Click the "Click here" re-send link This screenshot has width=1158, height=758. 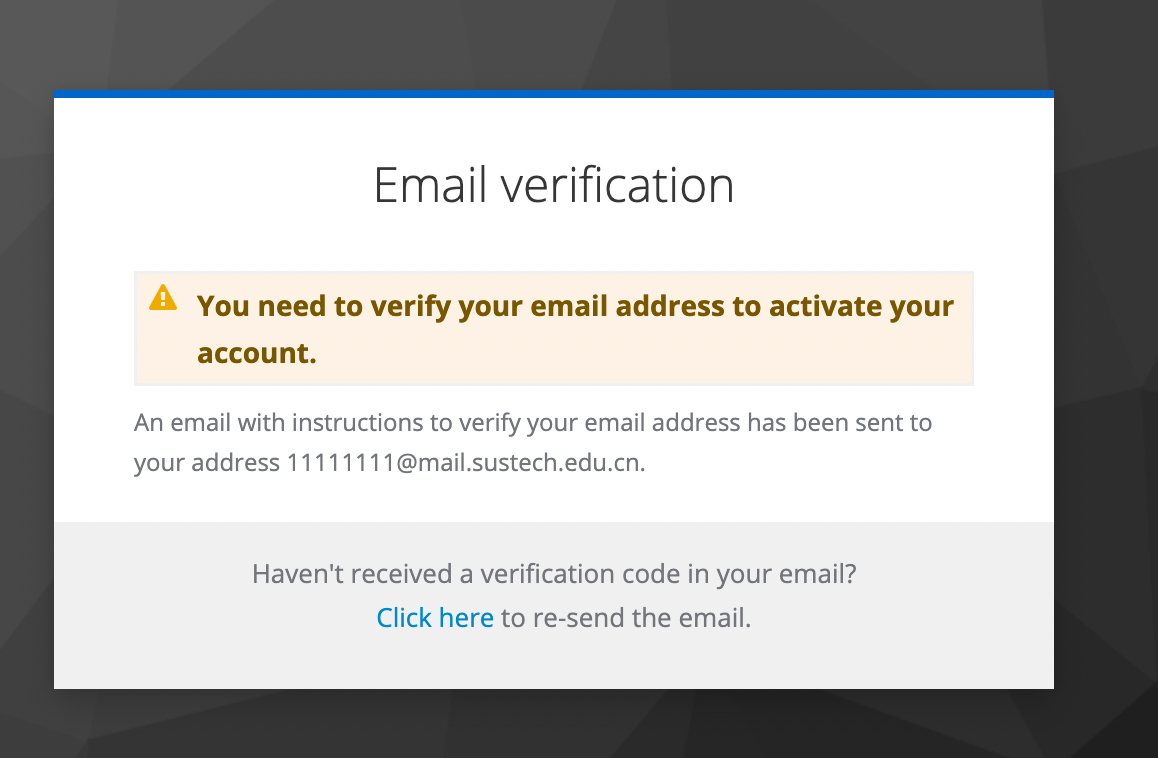pyautogui.click(x=435, y=618)
